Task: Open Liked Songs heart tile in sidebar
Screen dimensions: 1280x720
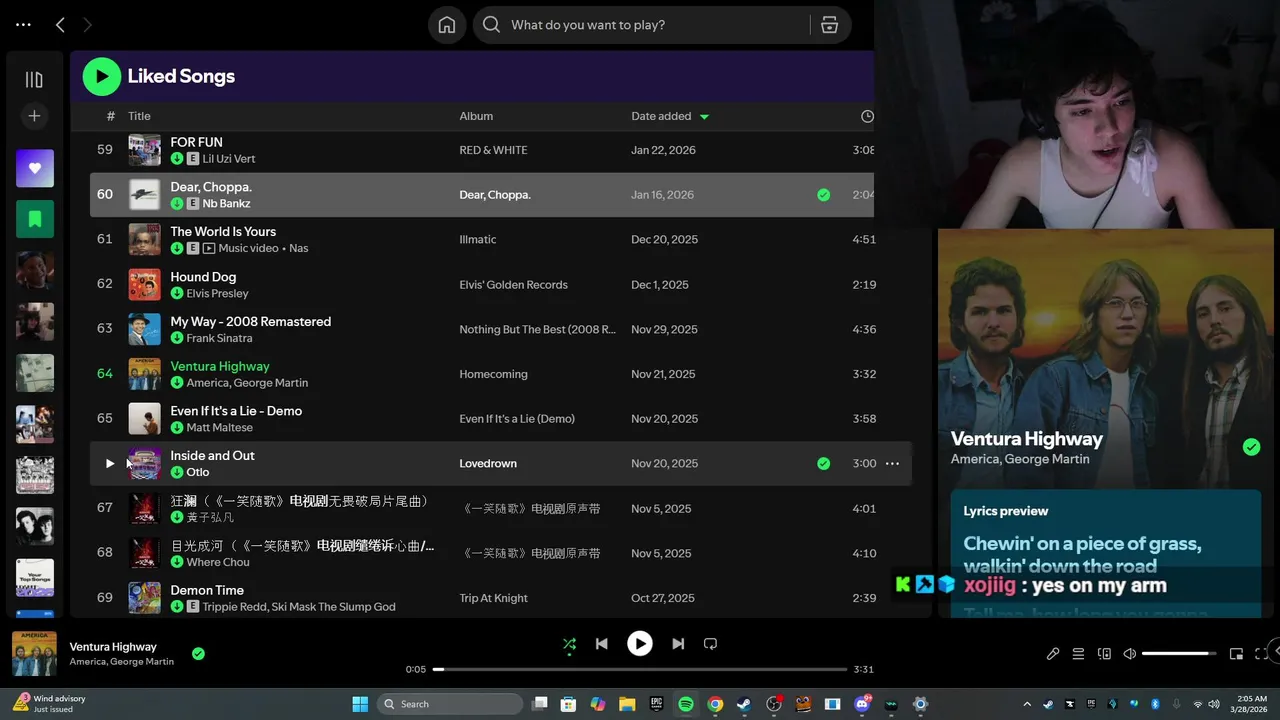Action: (35, 168)
